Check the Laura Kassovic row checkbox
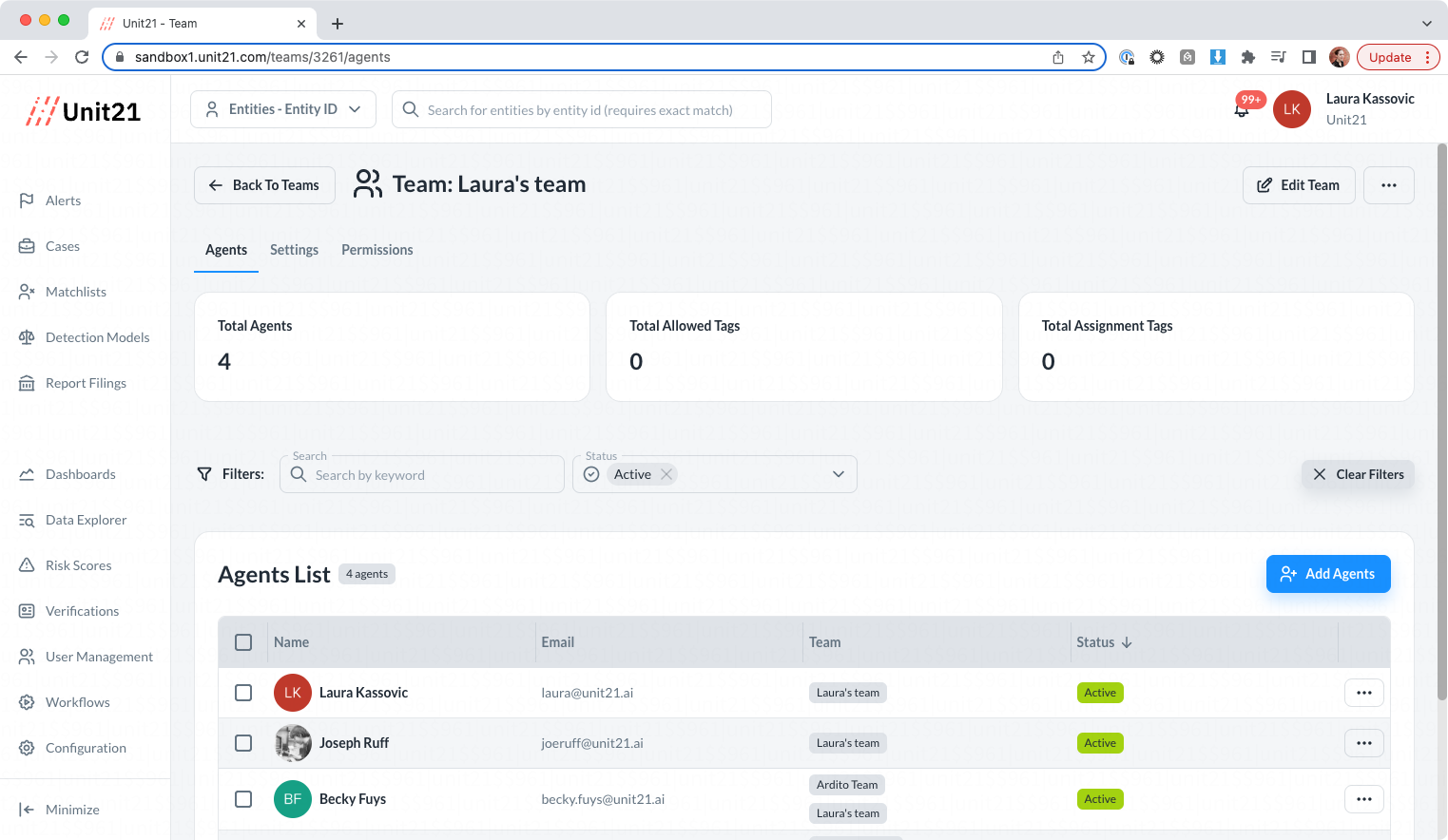 pos(243,693)
